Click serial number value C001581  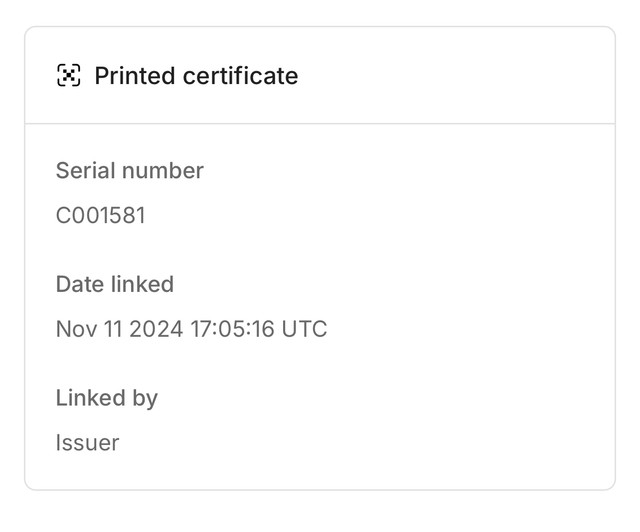point(100,215)
